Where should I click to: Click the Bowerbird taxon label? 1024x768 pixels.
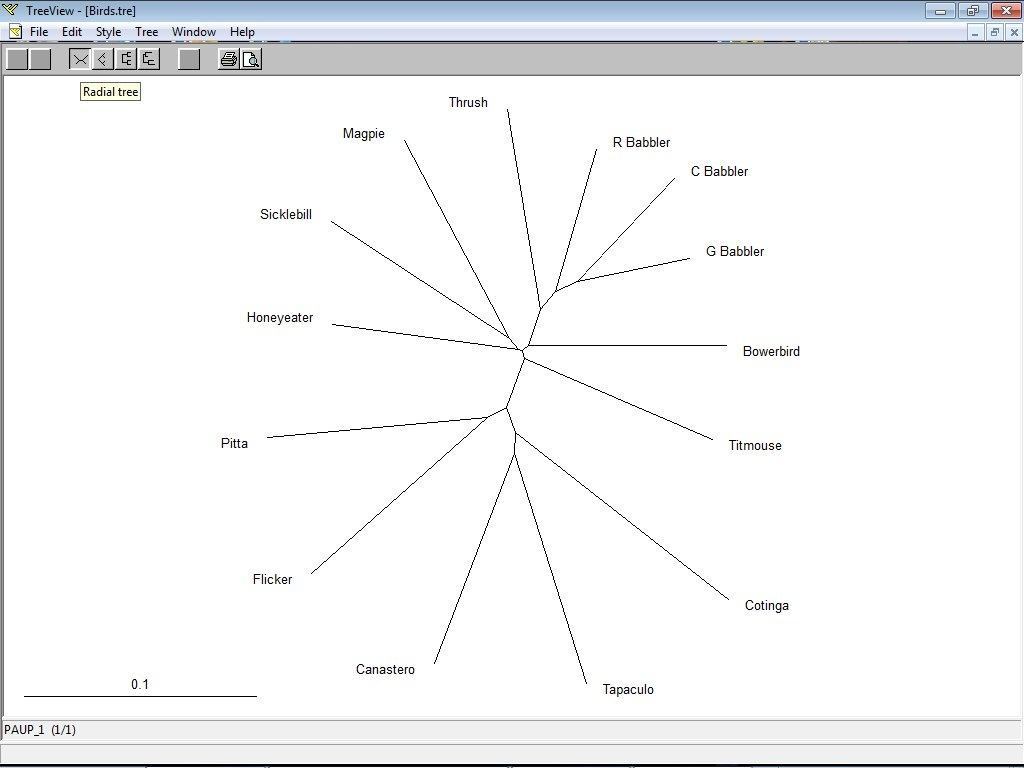pyautogui.click(x=771, y=351)
